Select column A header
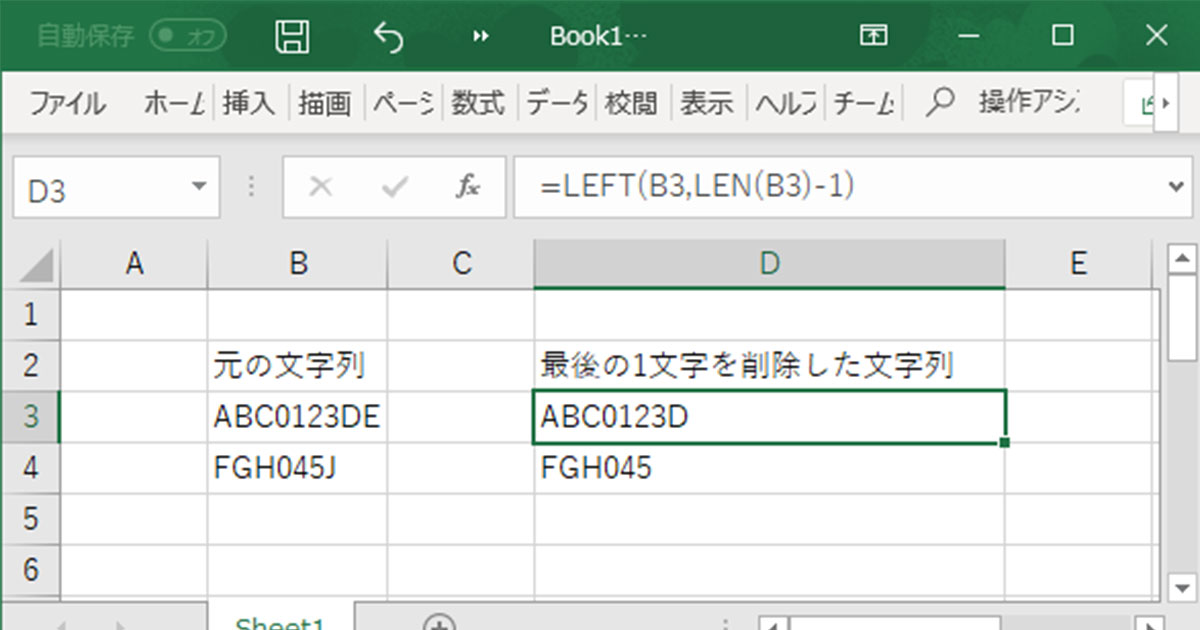The height and width of the screenshot is (630, 1200). point(134,264)
